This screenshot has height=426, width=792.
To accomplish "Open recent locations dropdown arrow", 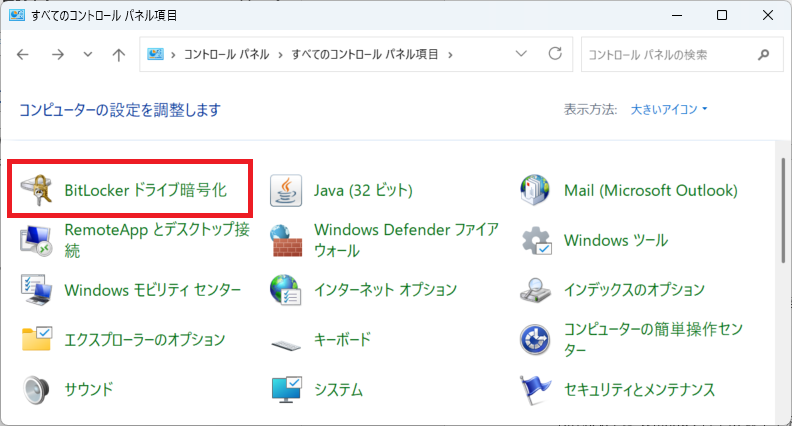I will point(88,54).
